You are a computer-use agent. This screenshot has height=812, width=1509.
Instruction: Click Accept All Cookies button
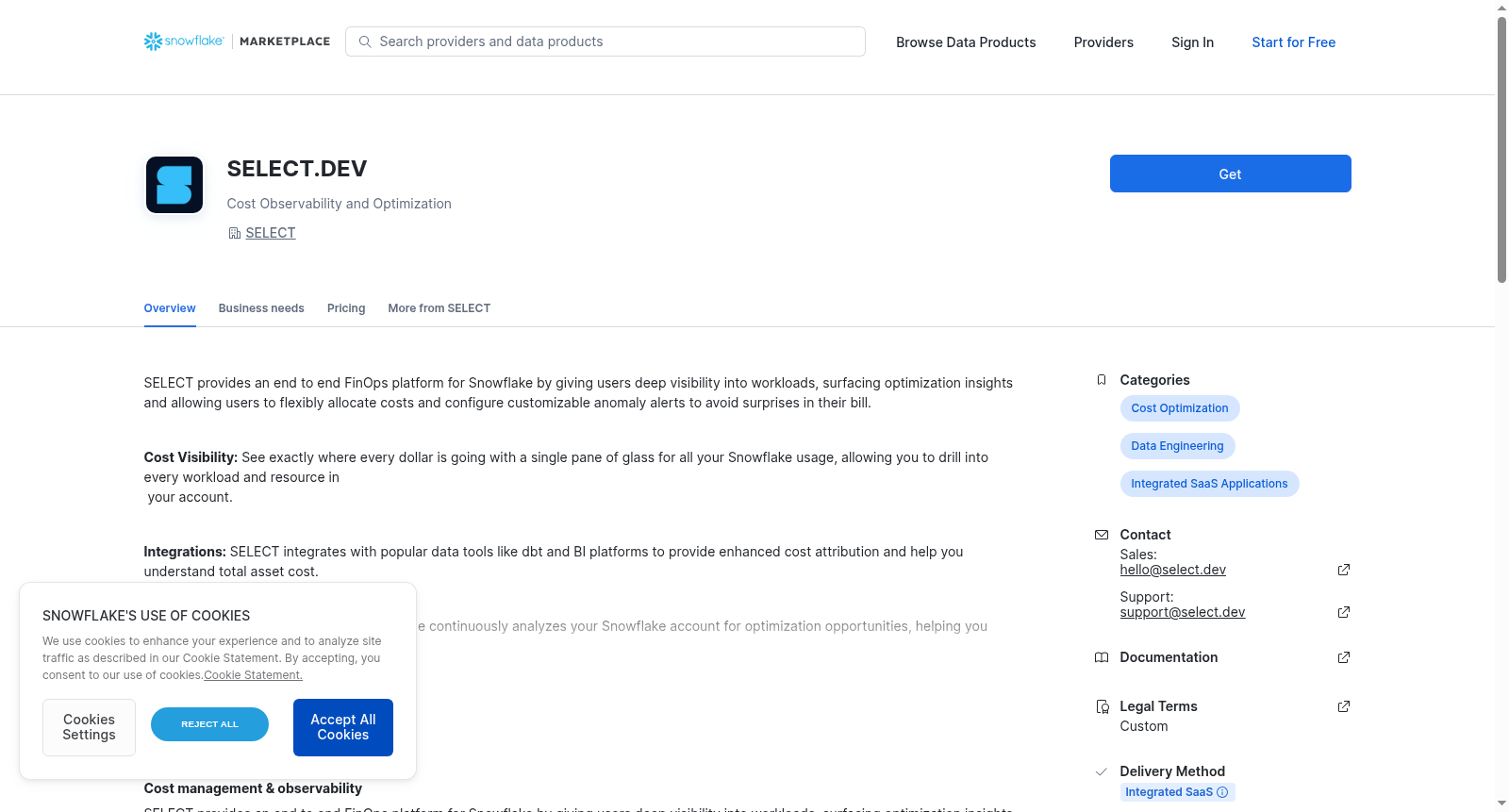343,727
